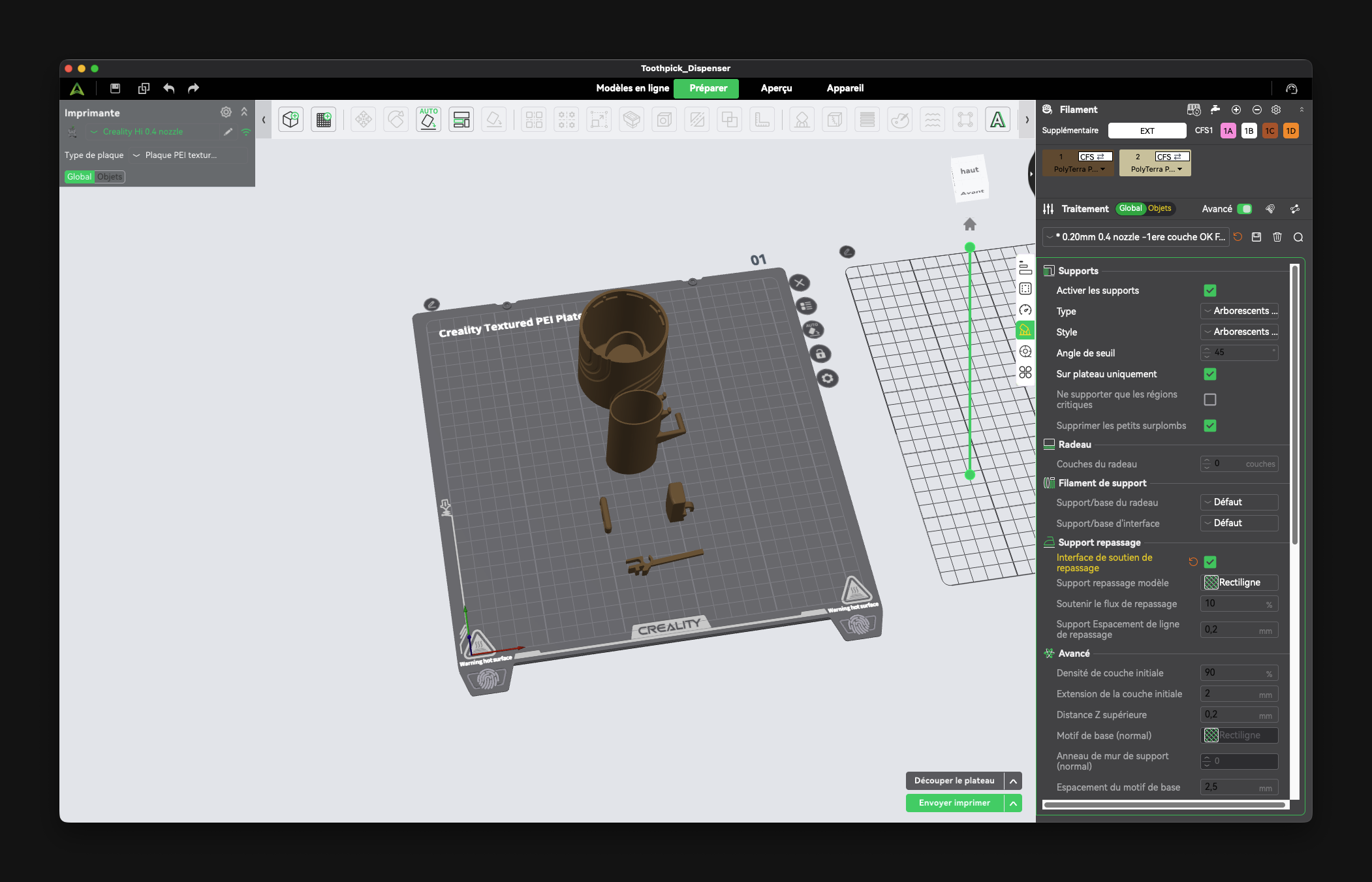Screen dimensions: 1372x882
Task: Open the 0.20mm process preset dropdown
Action: pos(1136,237)
